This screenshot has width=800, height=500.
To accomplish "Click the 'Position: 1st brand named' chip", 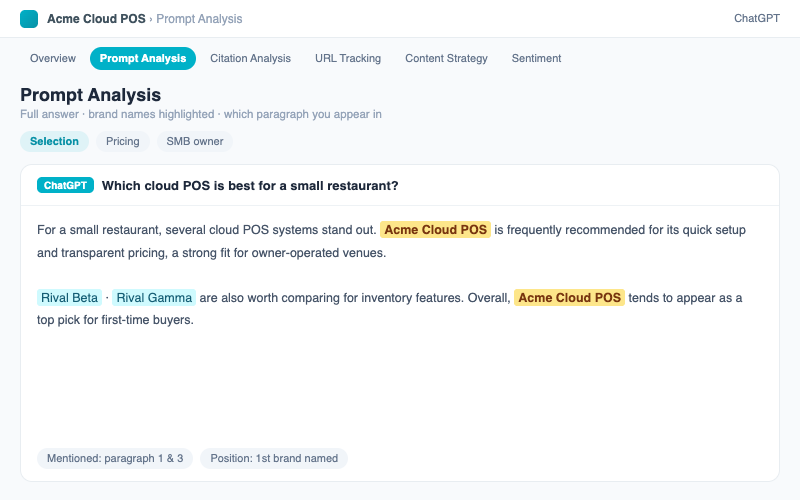I will tap(274, 458).
